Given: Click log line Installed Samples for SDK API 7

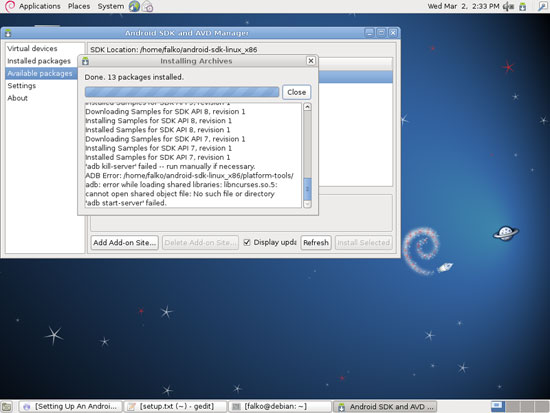Looking at the screenshot, I should (158, 157).
